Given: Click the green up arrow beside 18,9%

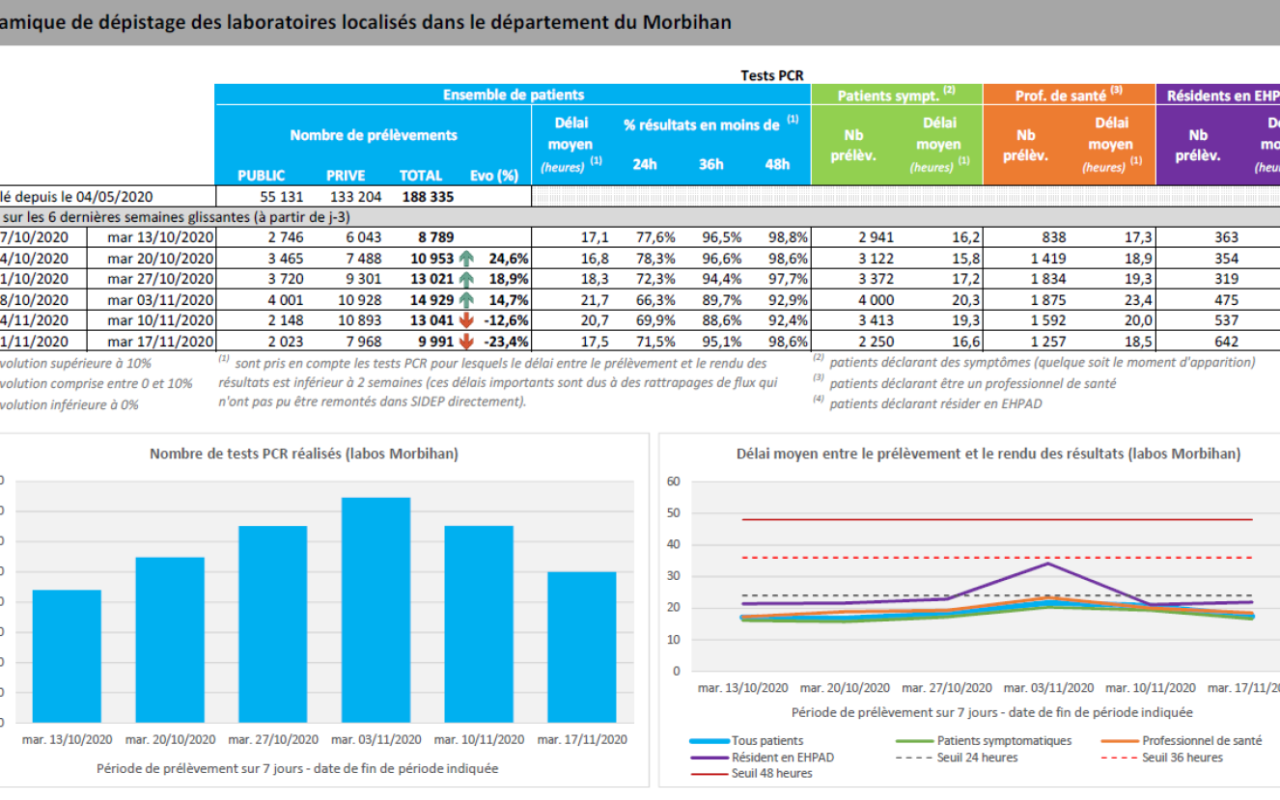Looking at the screenshot, I should coord(467,279).
